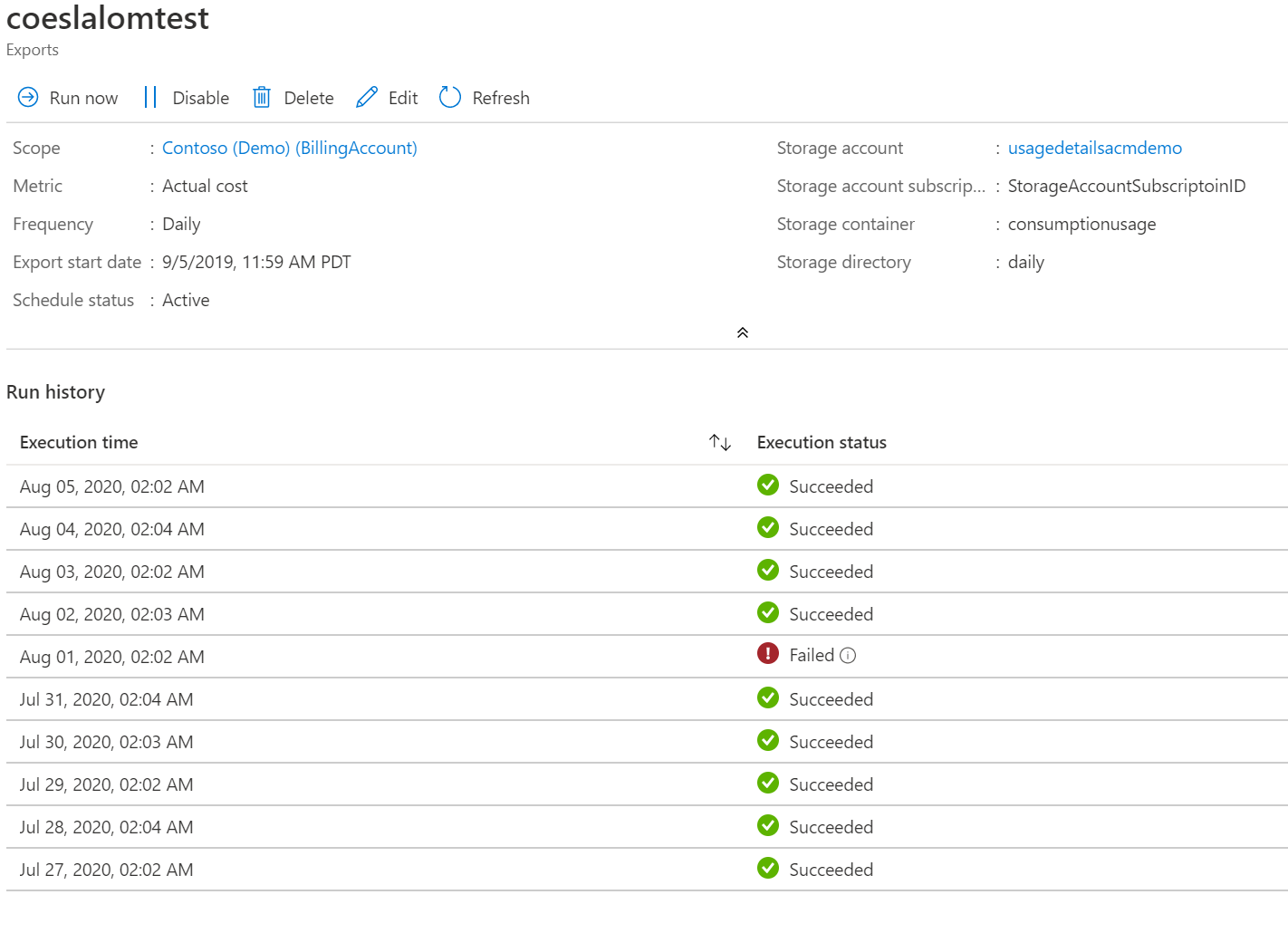Click the coeslalomtest page title
This screenshot has height=933, width=1288.
[107, 18]
